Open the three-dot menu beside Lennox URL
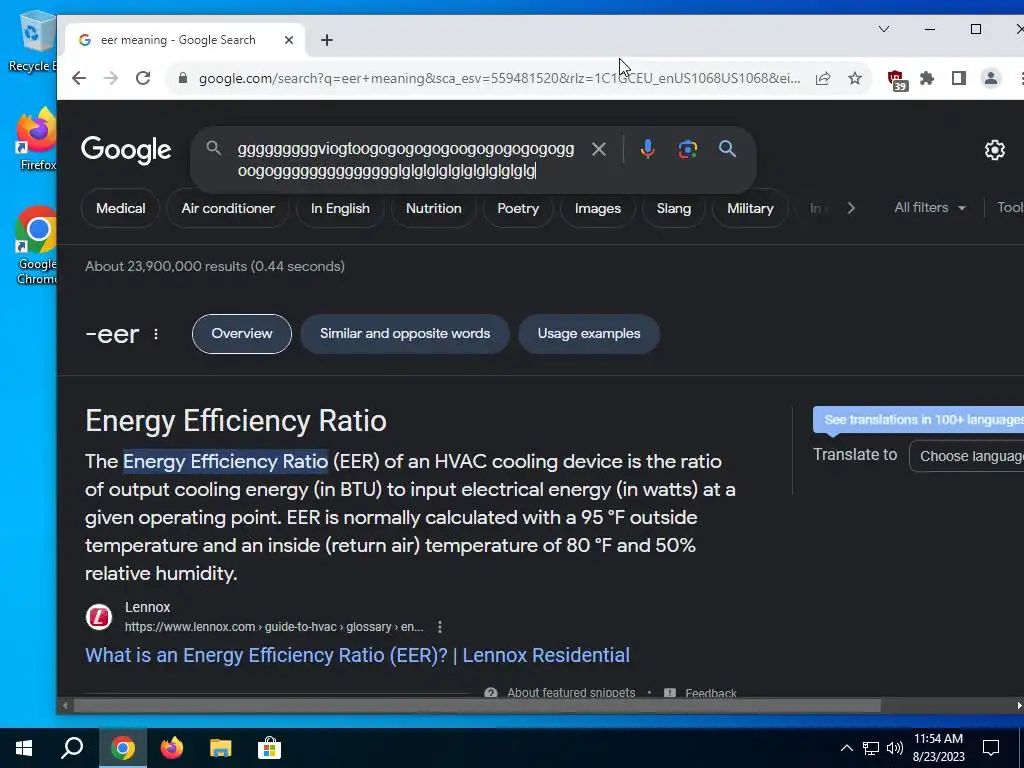The image size is (1024, 768). click(x=440, y=627)
